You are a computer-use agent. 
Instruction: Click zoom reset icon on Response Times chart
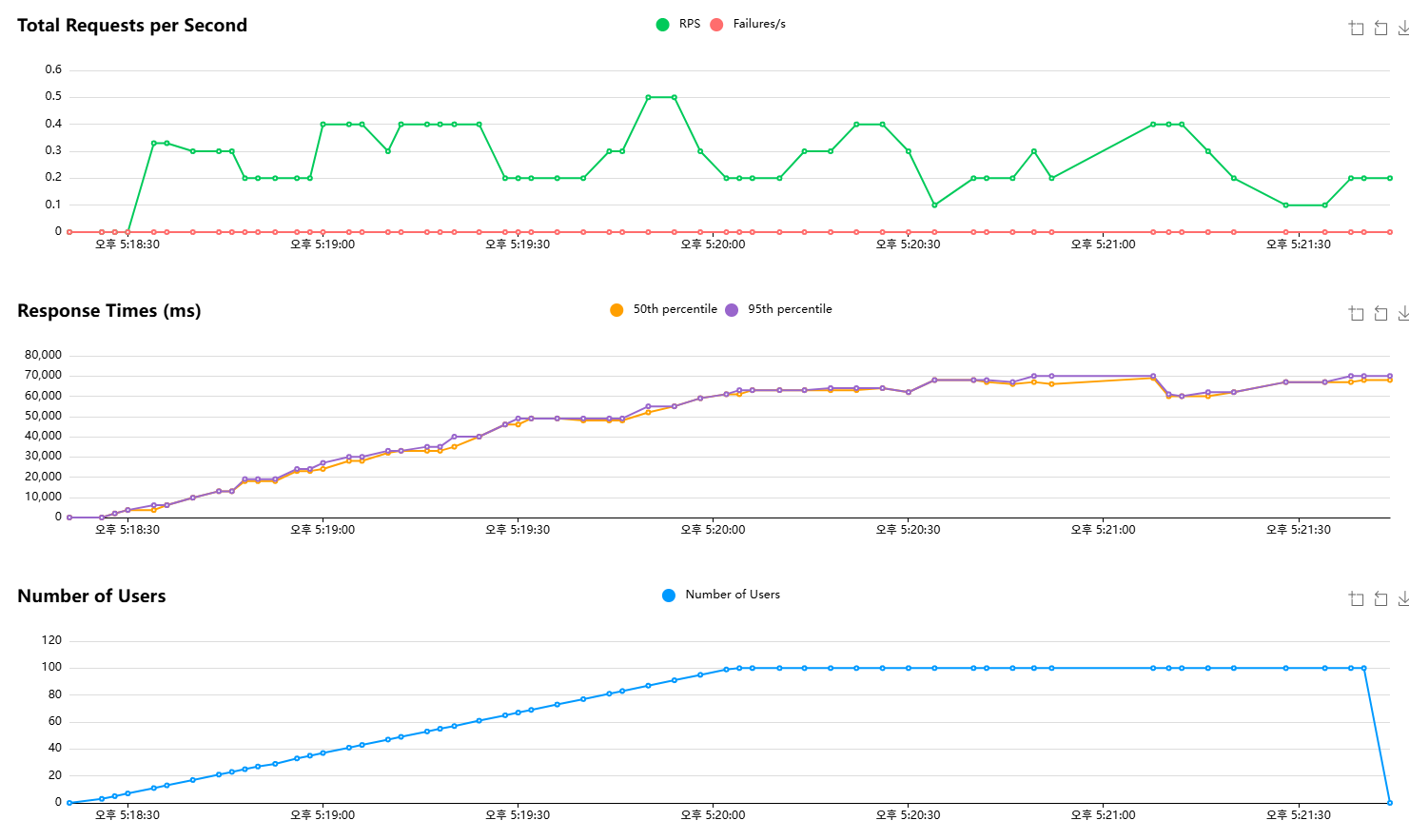point(1380,314)
